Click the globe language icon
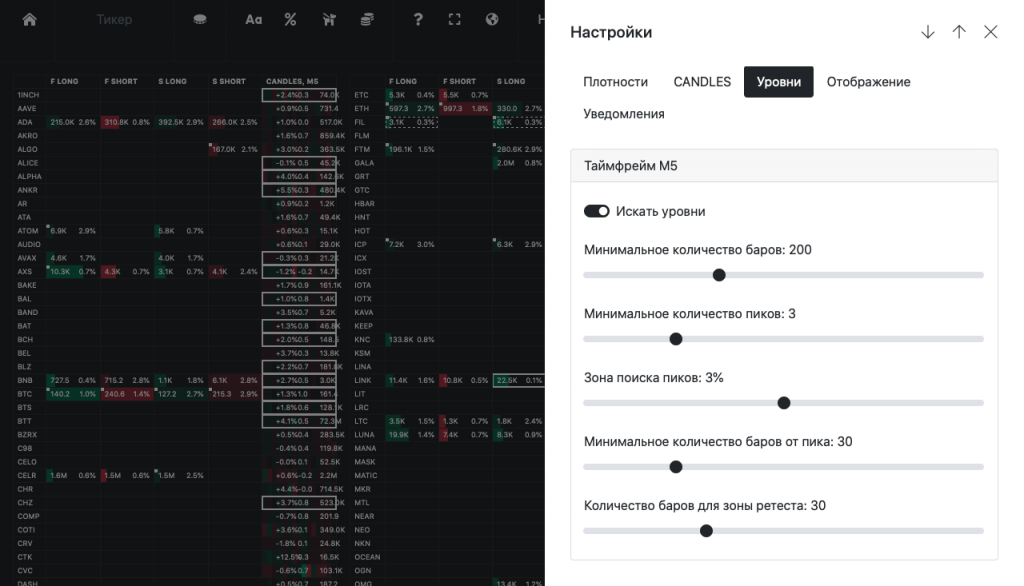 pos(492,19)
